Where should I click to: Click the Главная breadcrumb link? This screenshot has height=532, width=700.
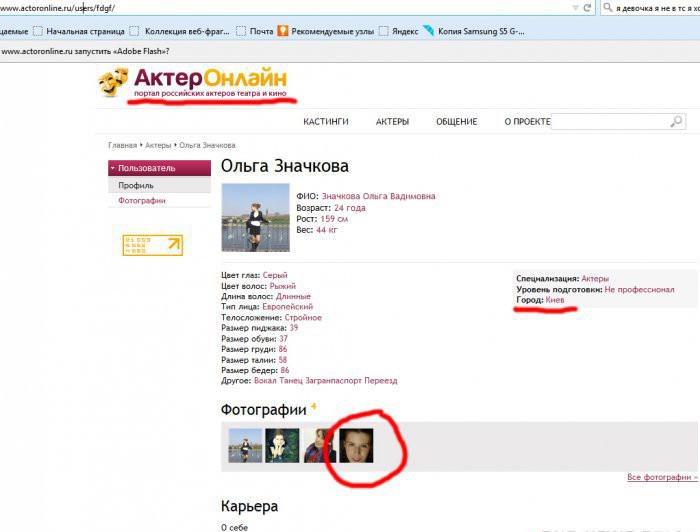coord(122,145)
